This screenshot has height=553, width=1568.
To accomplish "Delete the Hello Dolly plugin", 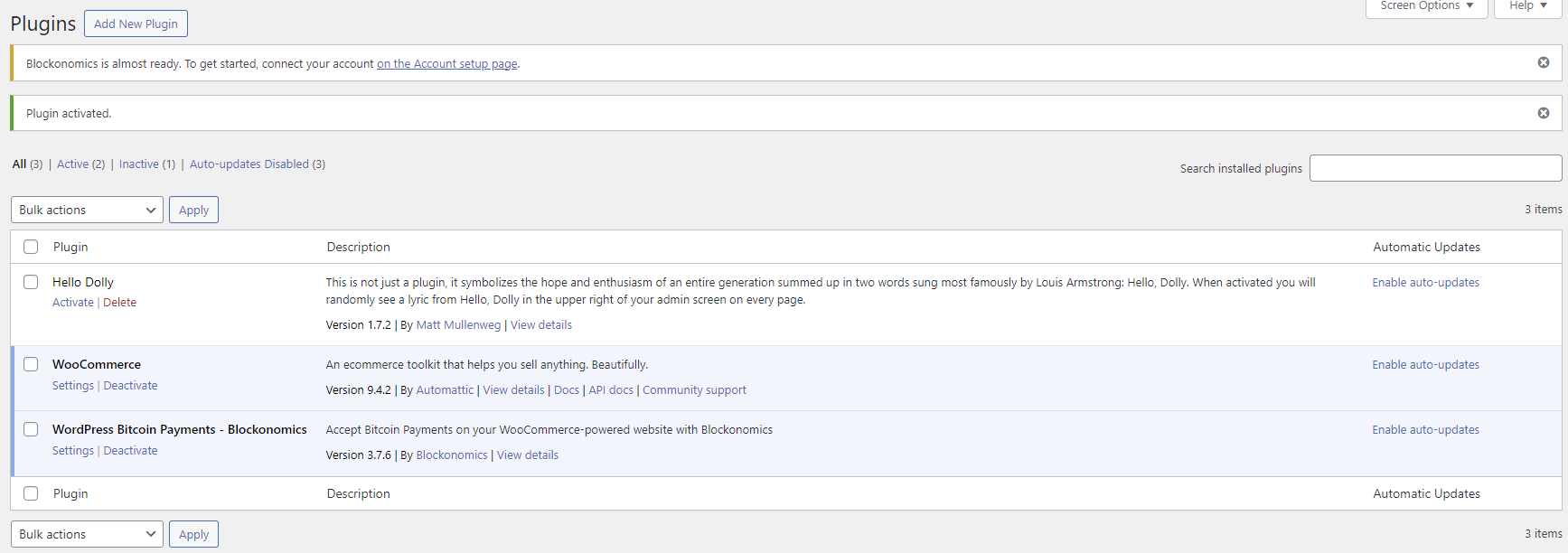I will (x=119, y=302).
